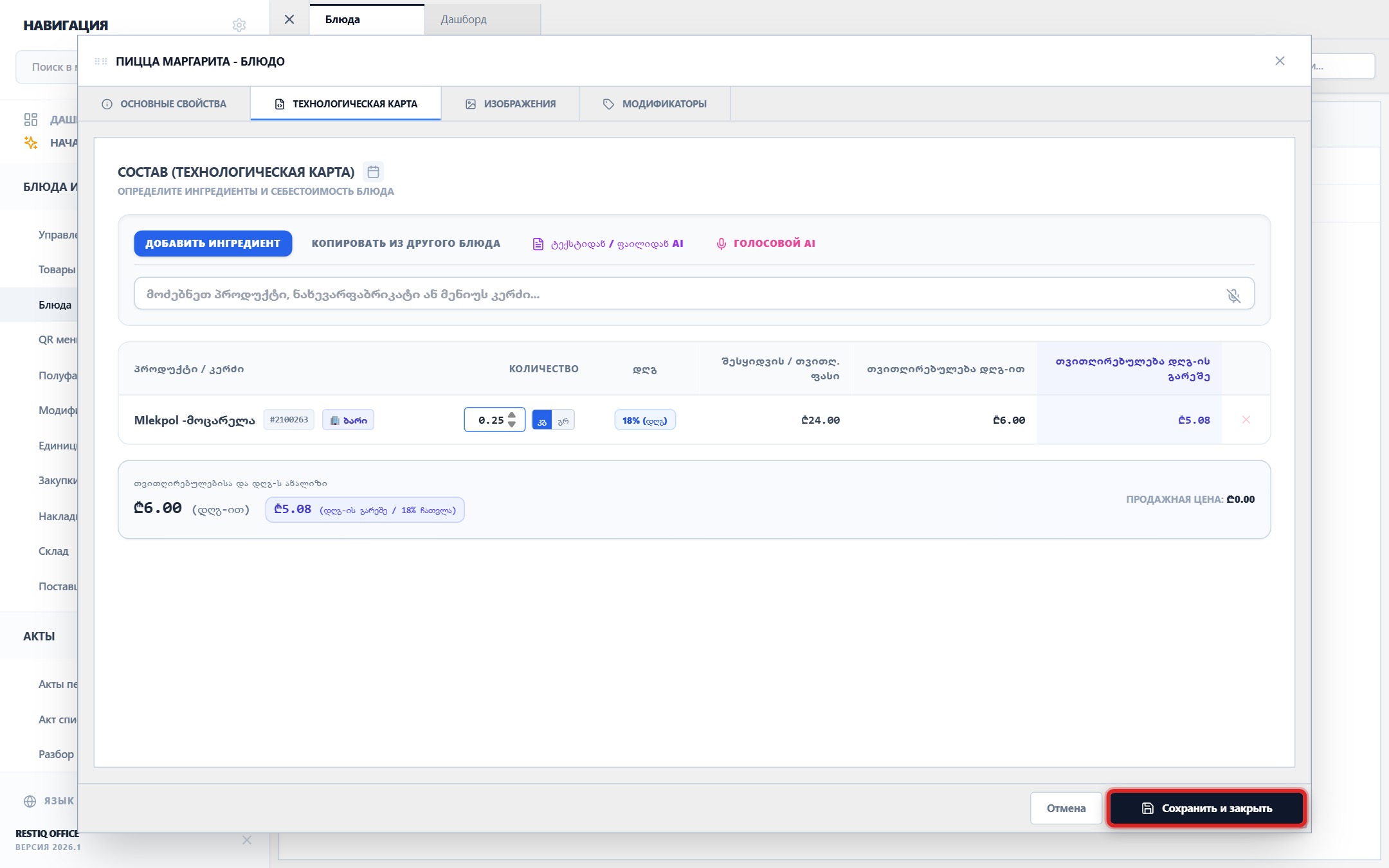Click the text/file AI import button
This screenshot has width=1389, height=868.
click(x=608, y=244)
